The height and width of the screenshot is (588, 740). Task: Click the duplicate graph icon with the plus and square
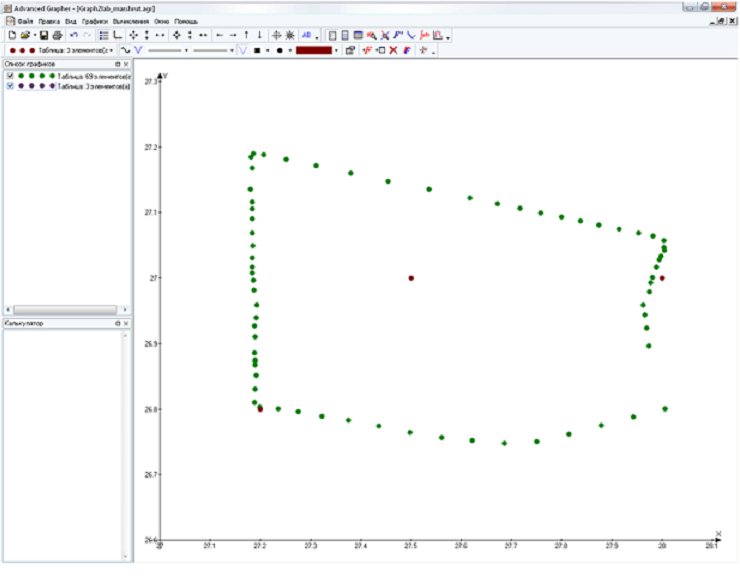[x=380, y=50]
